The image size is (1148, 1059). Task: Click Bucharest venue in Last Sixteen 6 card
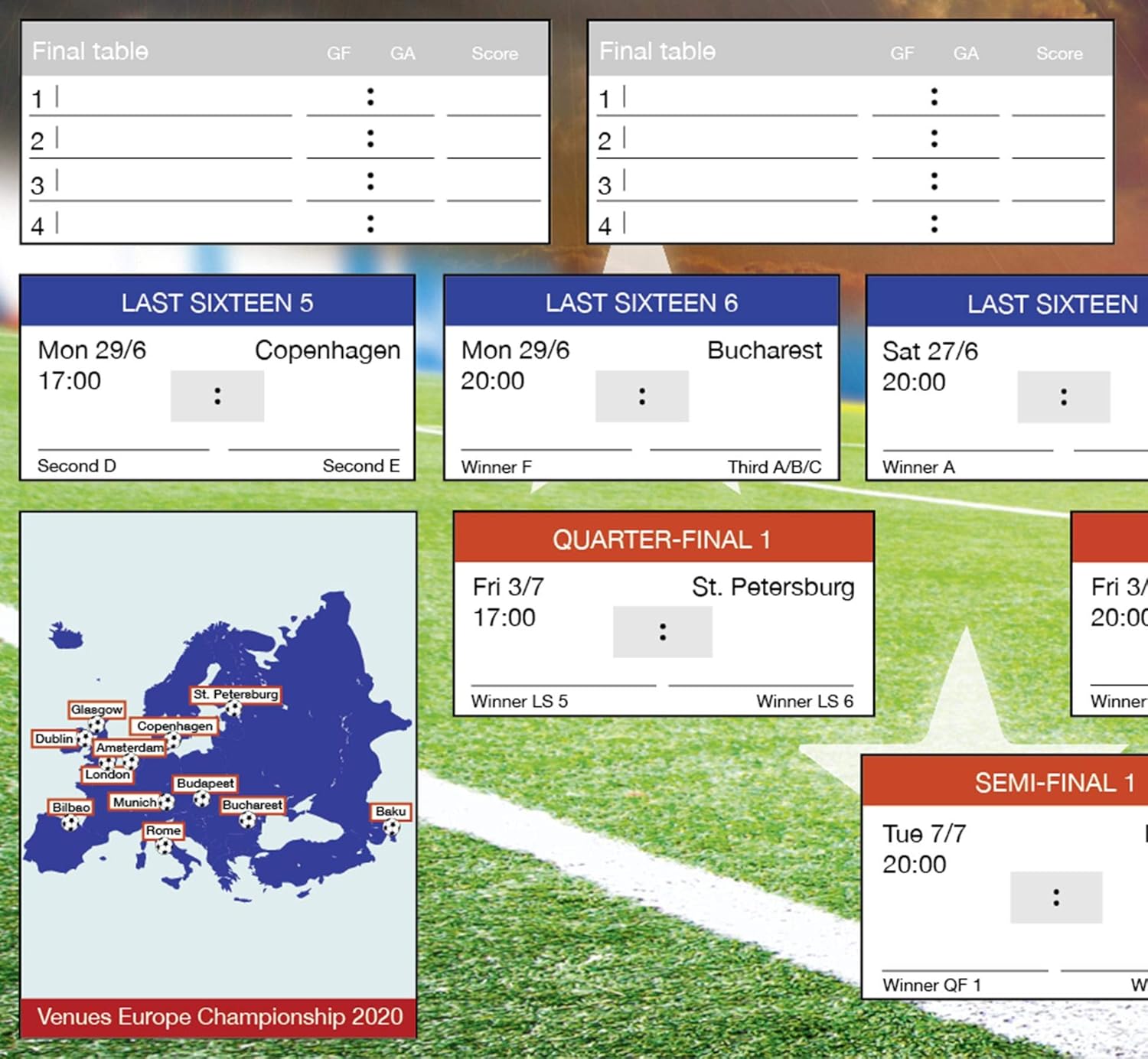click(x=765, y=350)
